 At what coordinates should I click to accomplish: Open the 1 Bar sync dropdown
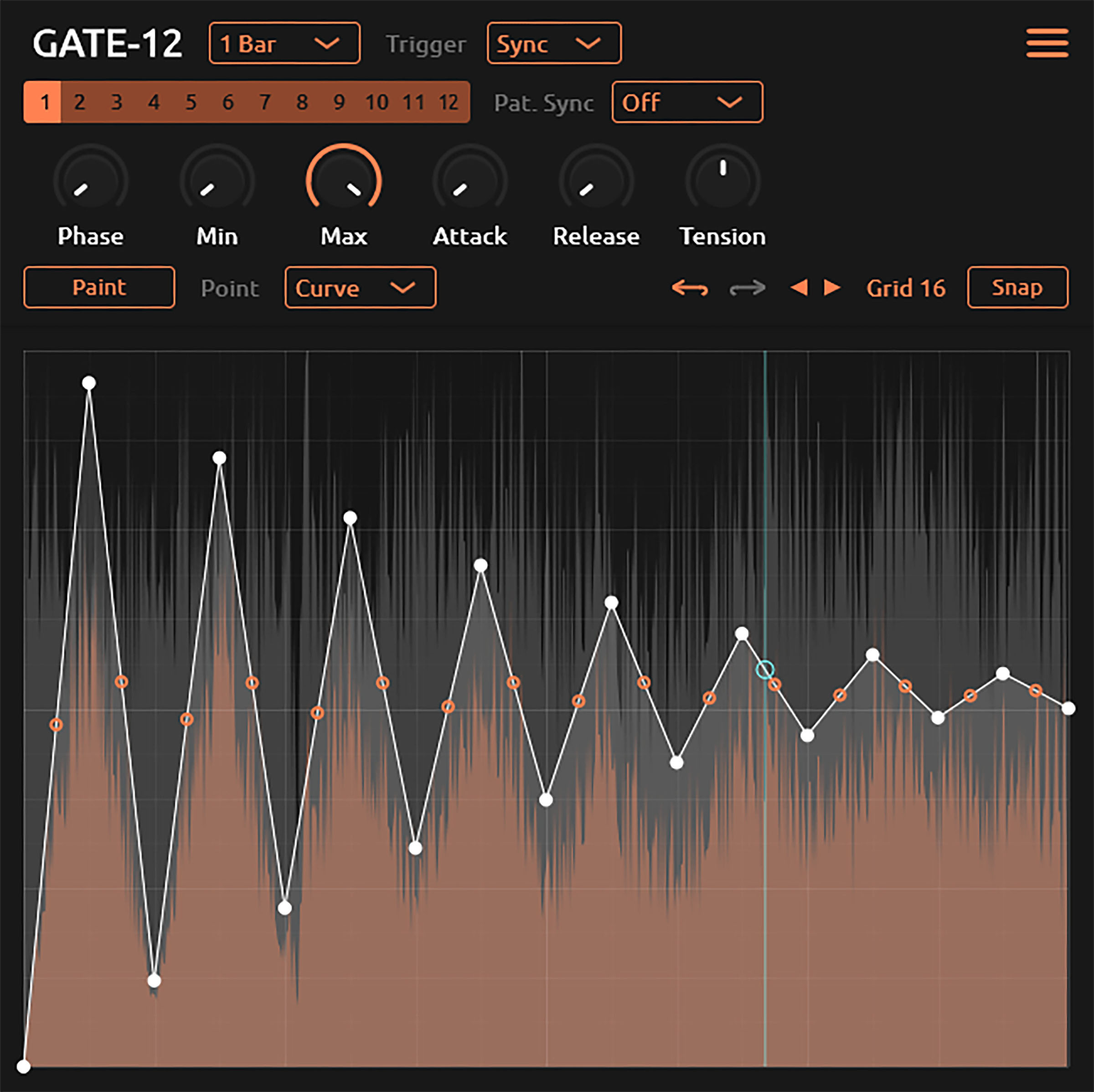(x=284, y=44)
